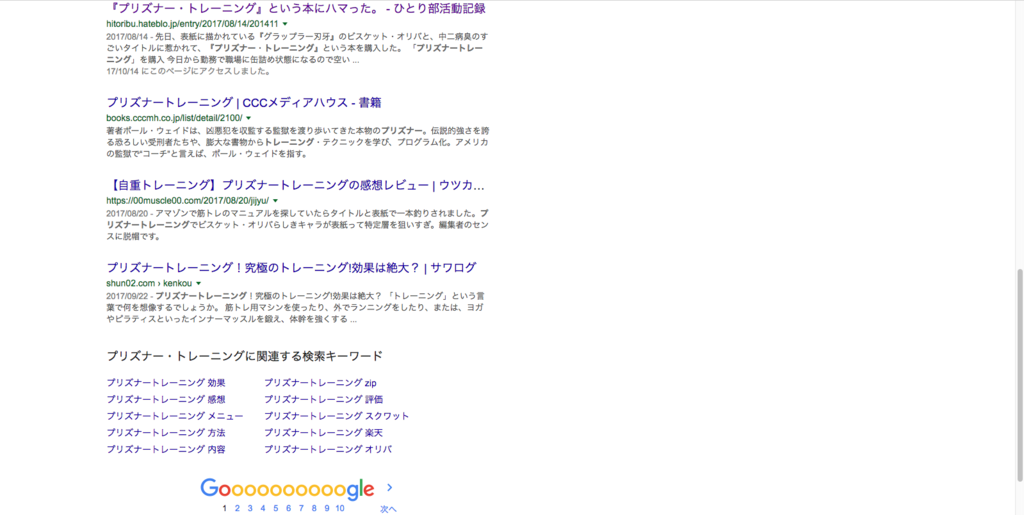
Task: Expand the arrow next to the books.cccmh.co.jp URL
Action: (249, 118)
